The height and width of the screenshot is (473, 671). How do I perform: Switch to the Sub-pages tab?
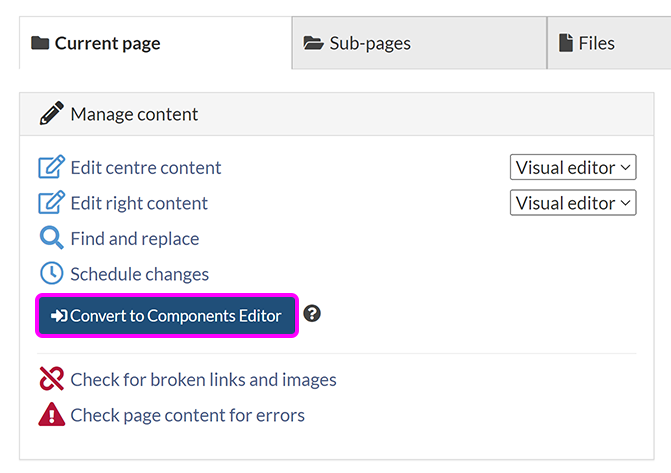coord(370,43)
